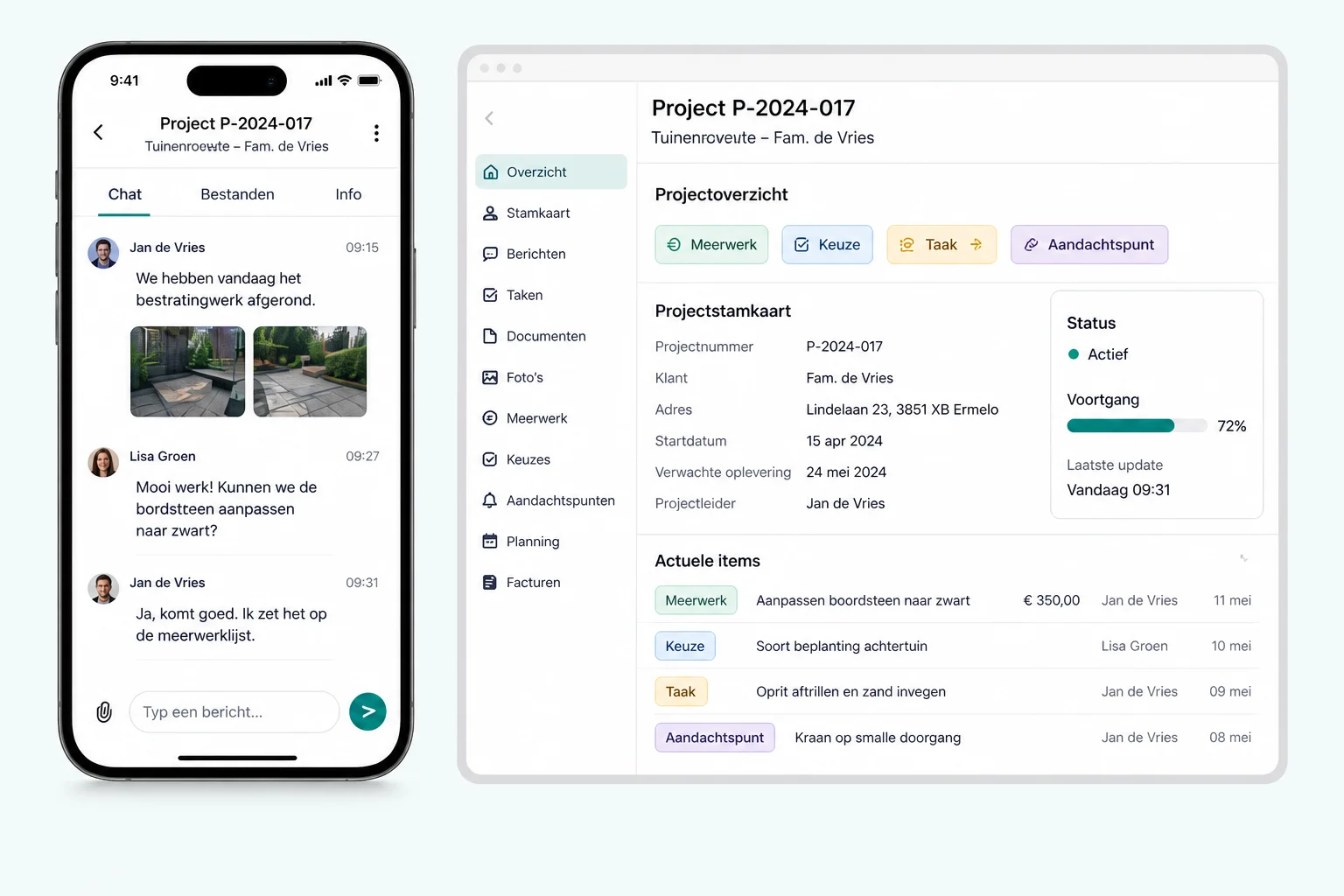Click the Keuze tag in Actuele items
The width and height of the screenshot is (1344, 896).
click(685, 646)
